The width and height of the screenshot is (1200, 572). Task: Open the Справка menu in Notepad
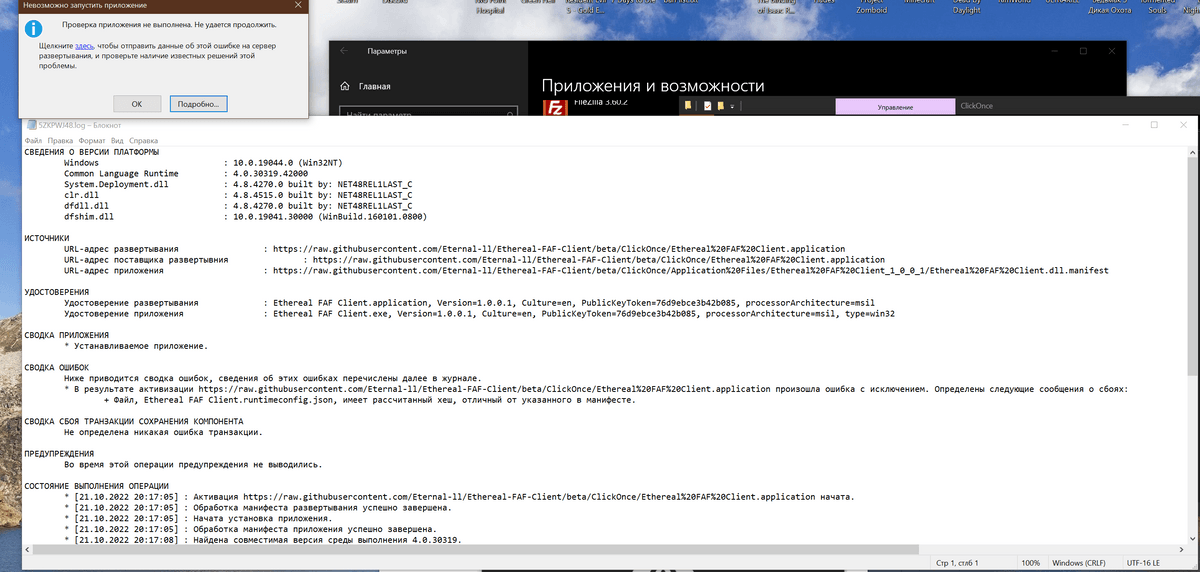coord(144,141)
